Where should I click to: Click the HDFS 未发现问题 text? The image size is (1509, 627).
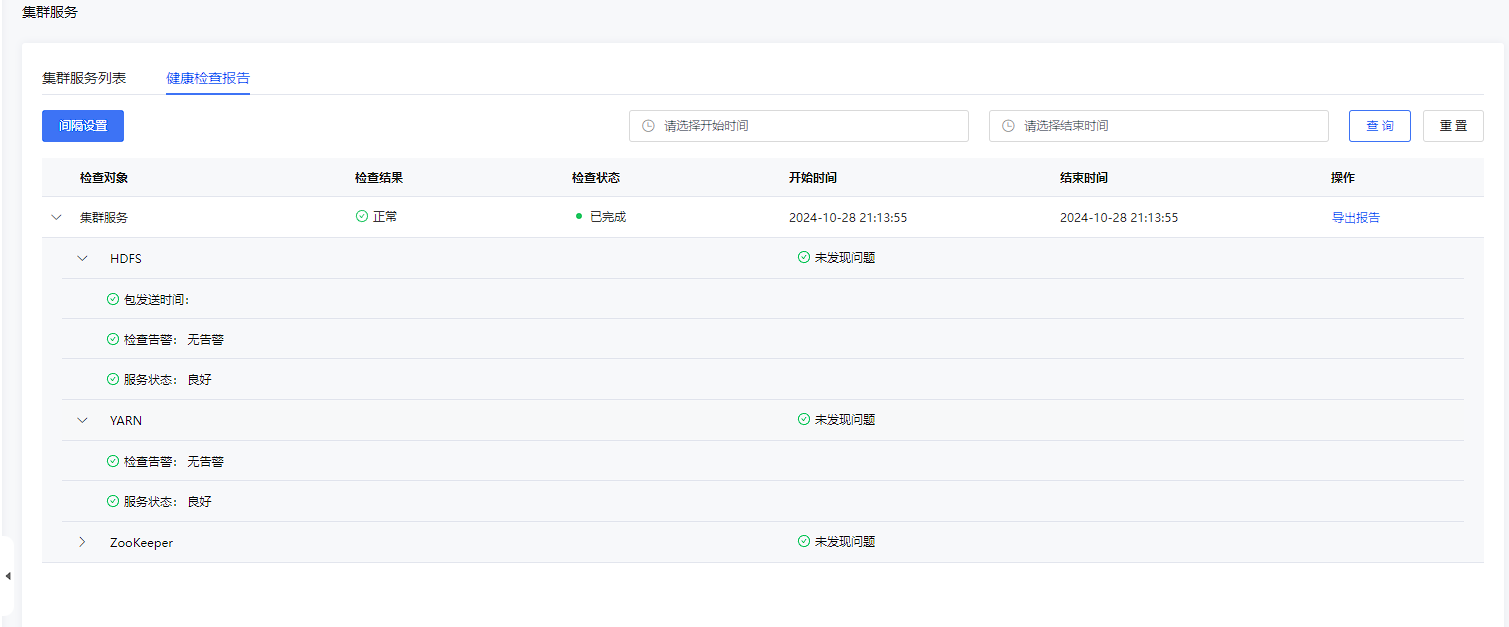point(845,257)
